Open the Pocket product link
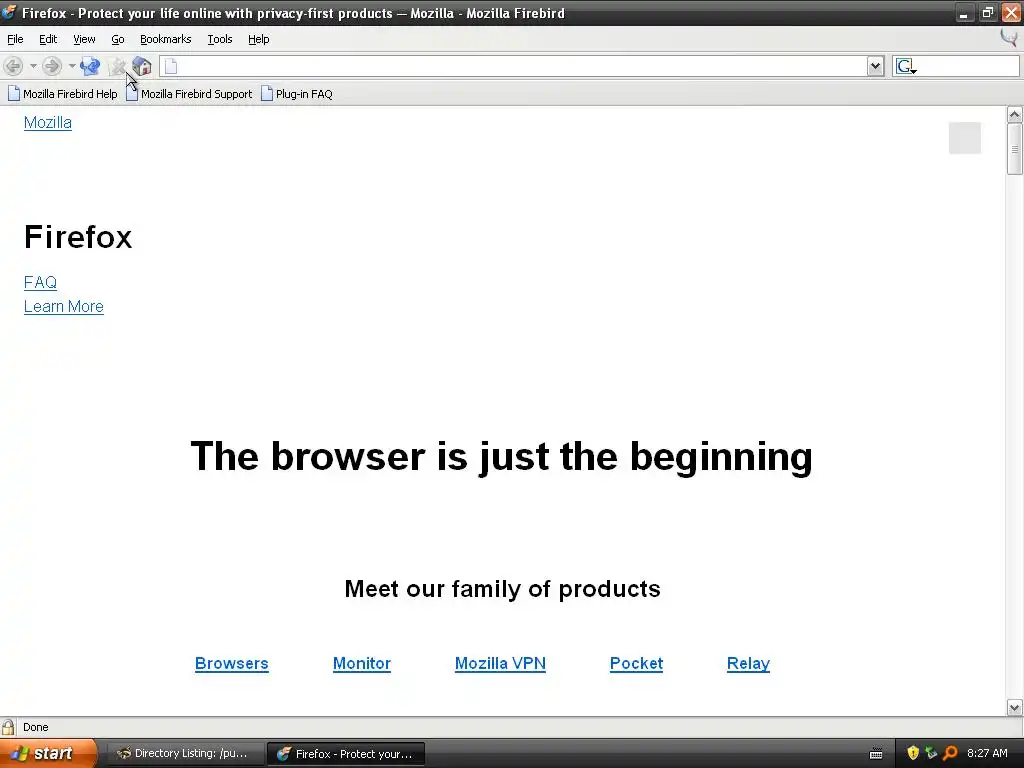The width and height of the screenshot is (1024, 768). 636,664
